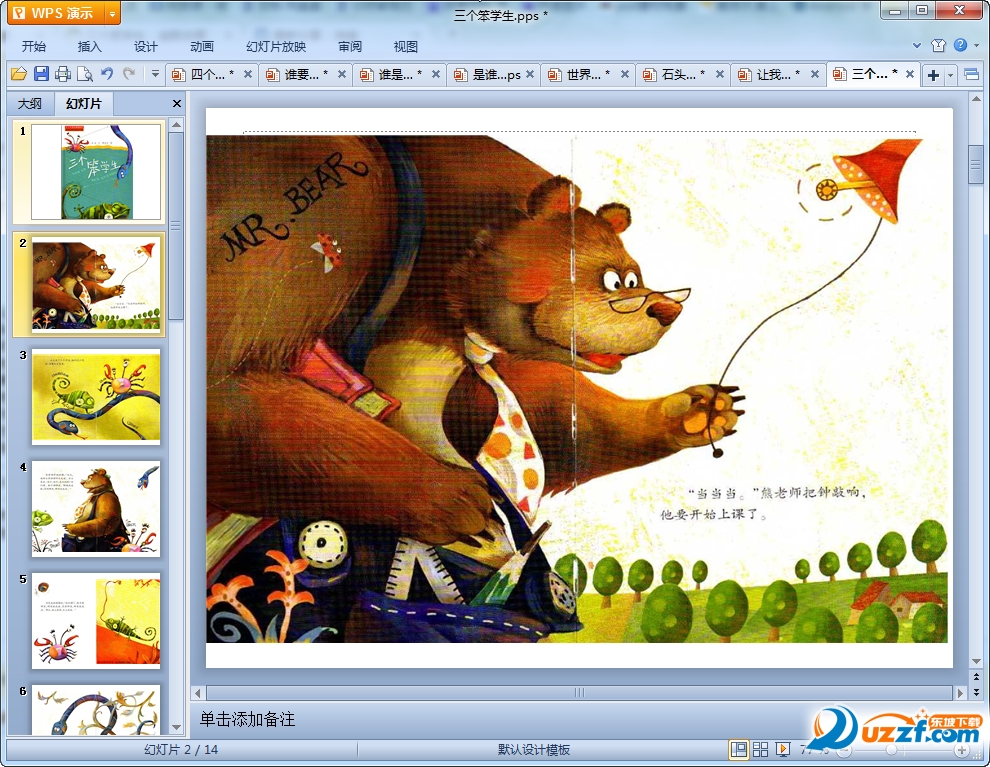This screenshot has height=767, width=990.
Task: Select slide 1 thumbnail with book cover
Action: 96,172
